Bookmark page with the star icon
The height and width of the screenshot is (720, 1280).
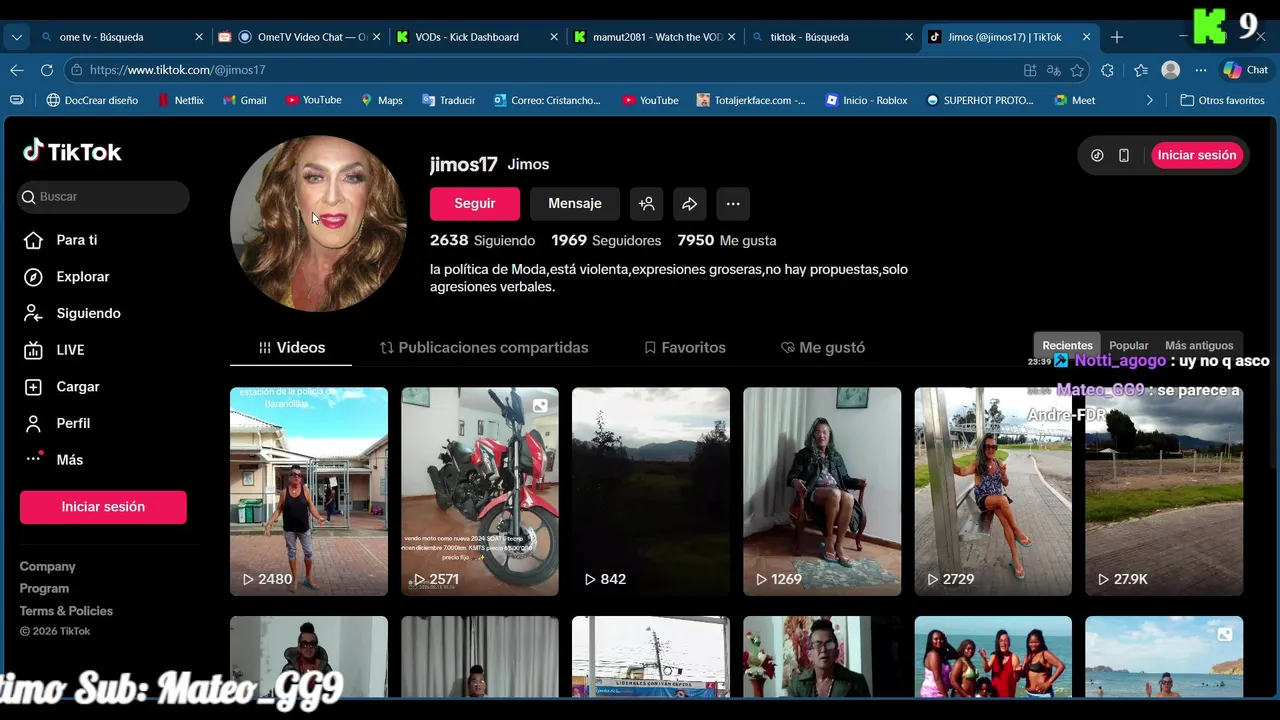pos(1077,70)
